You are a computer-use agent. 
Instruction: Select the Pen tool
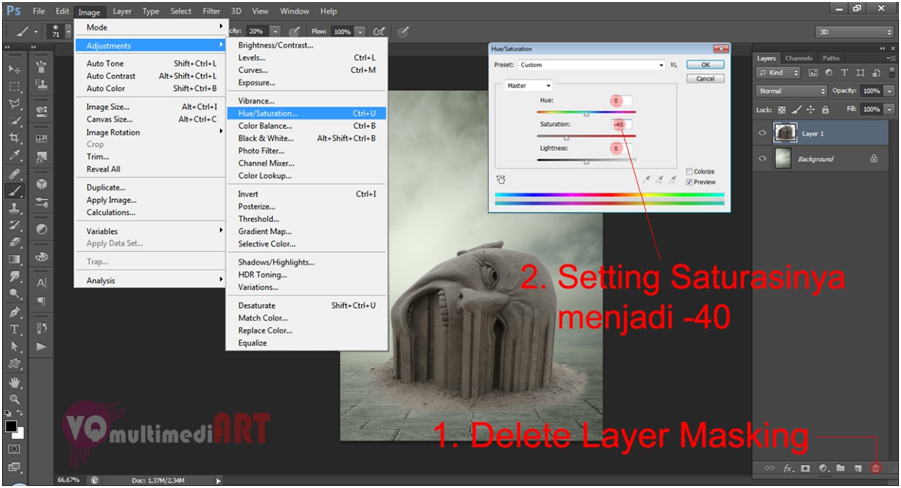pos(14,312)
